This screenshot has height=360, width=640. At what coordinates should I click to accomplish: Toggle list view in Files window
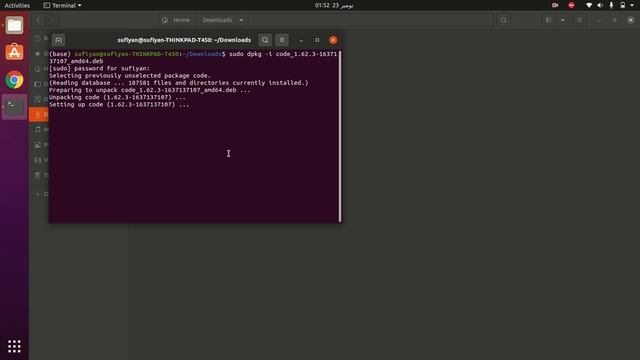[x=549, y=20]
